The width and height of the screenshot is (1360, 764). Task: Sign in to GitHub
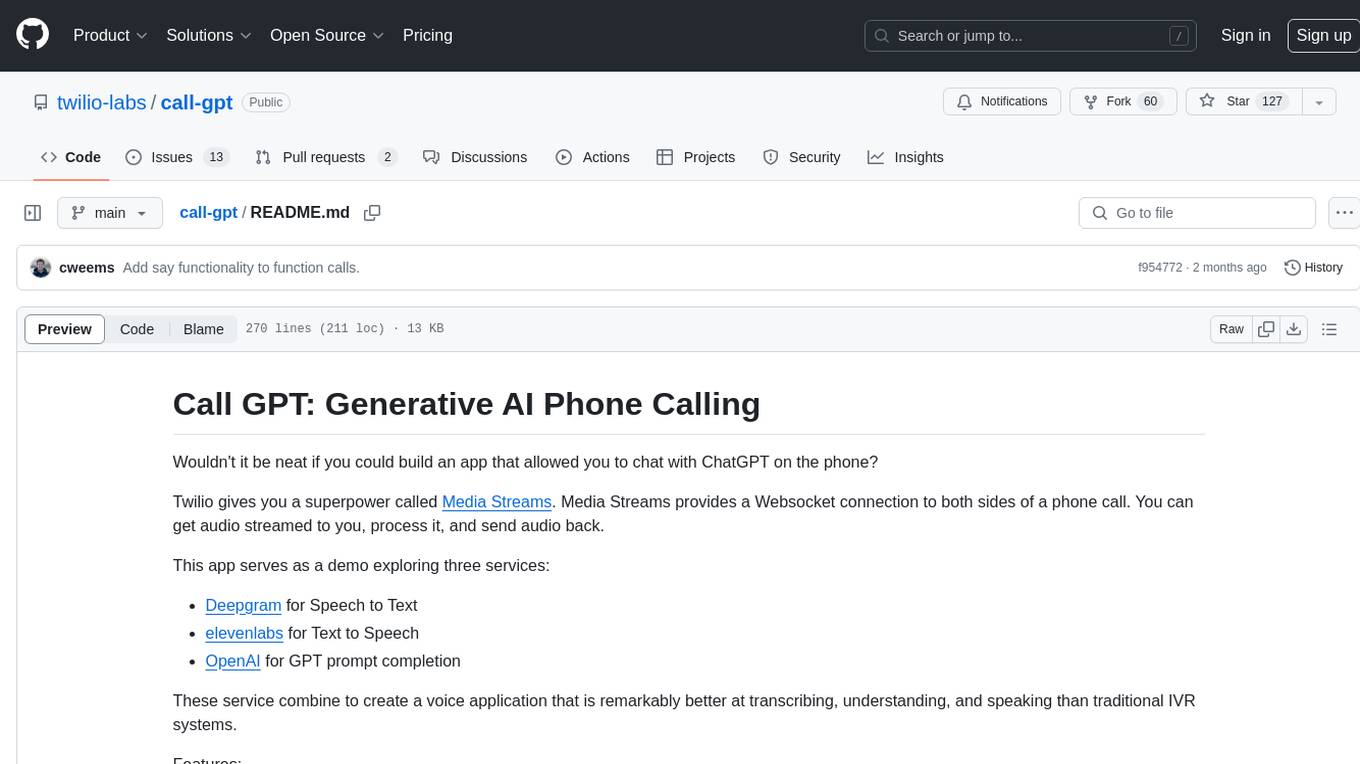click(x=1245, y=35)
